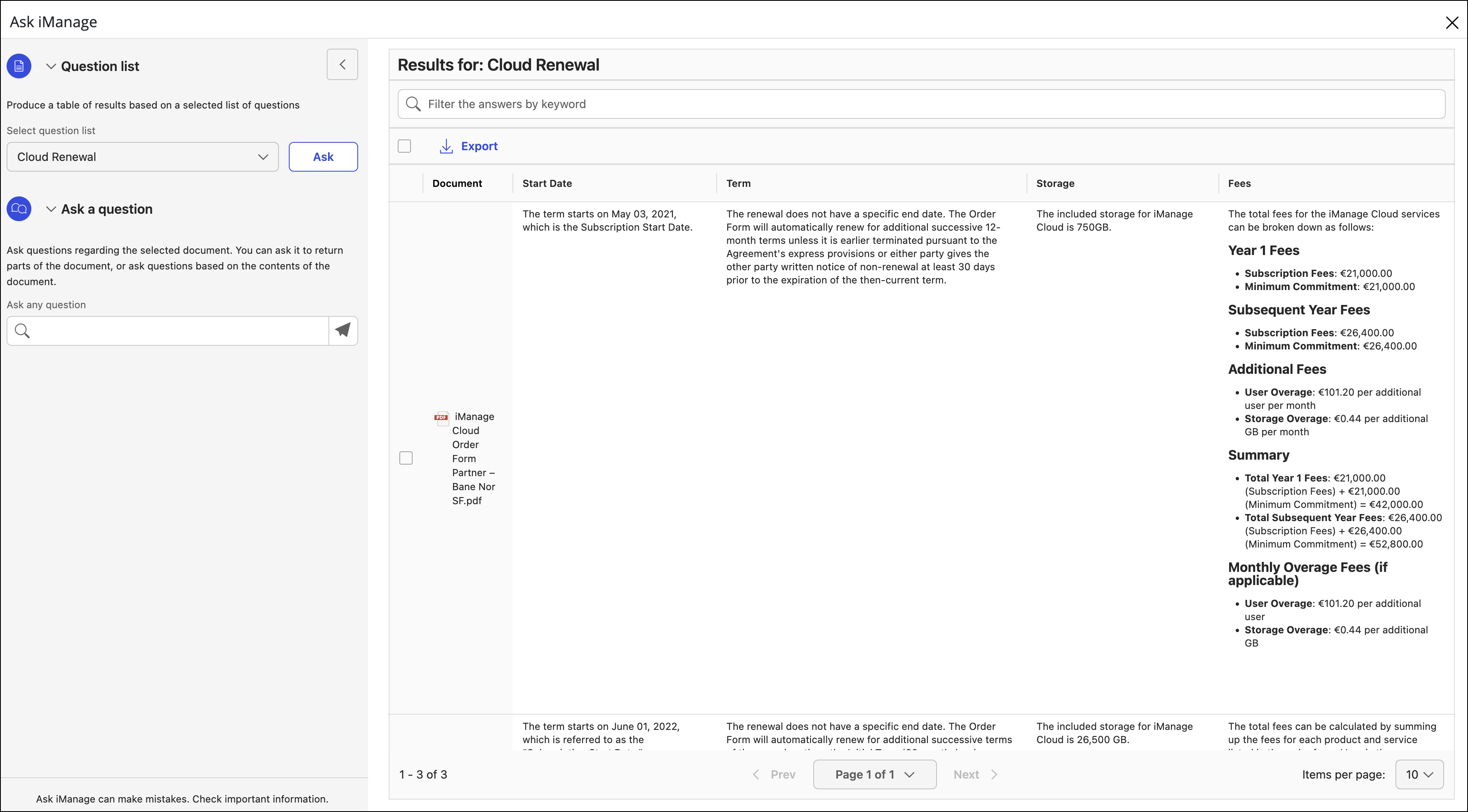Click the Start Date column header
Screen dimensions: 1468x812
547,184
